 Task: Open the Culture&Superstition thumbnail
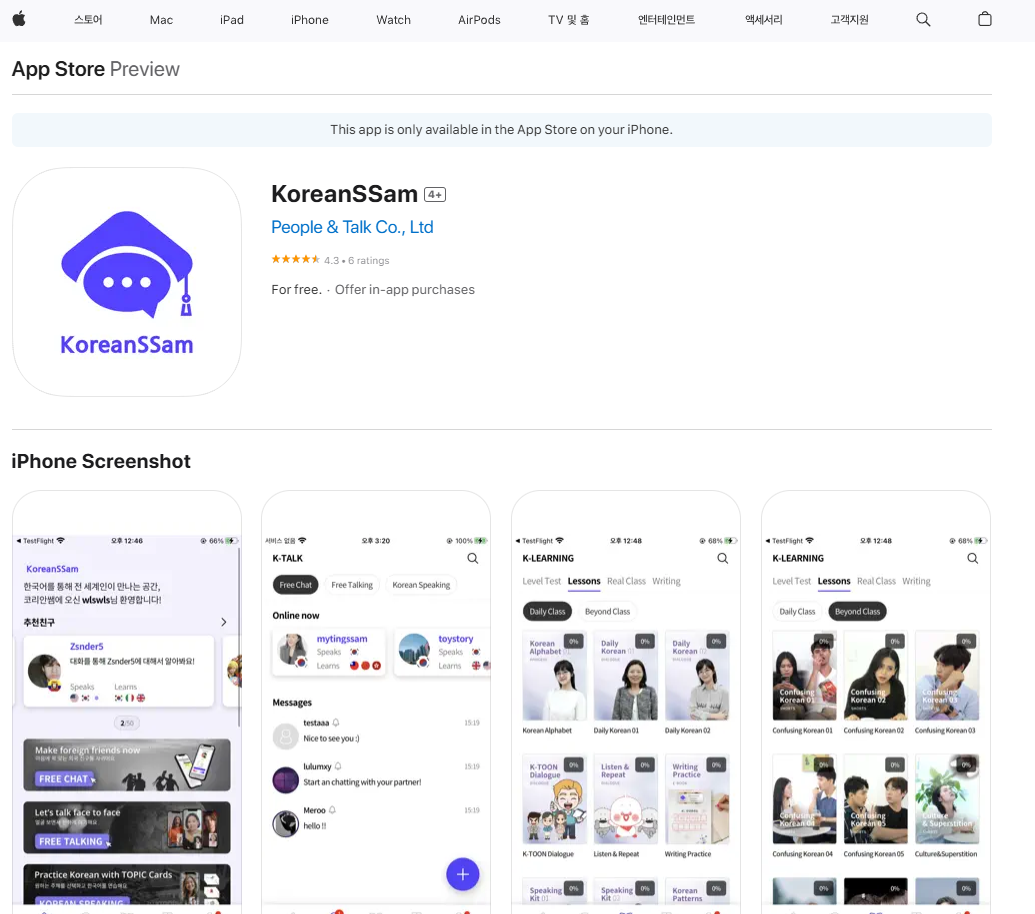click(947, 799)
